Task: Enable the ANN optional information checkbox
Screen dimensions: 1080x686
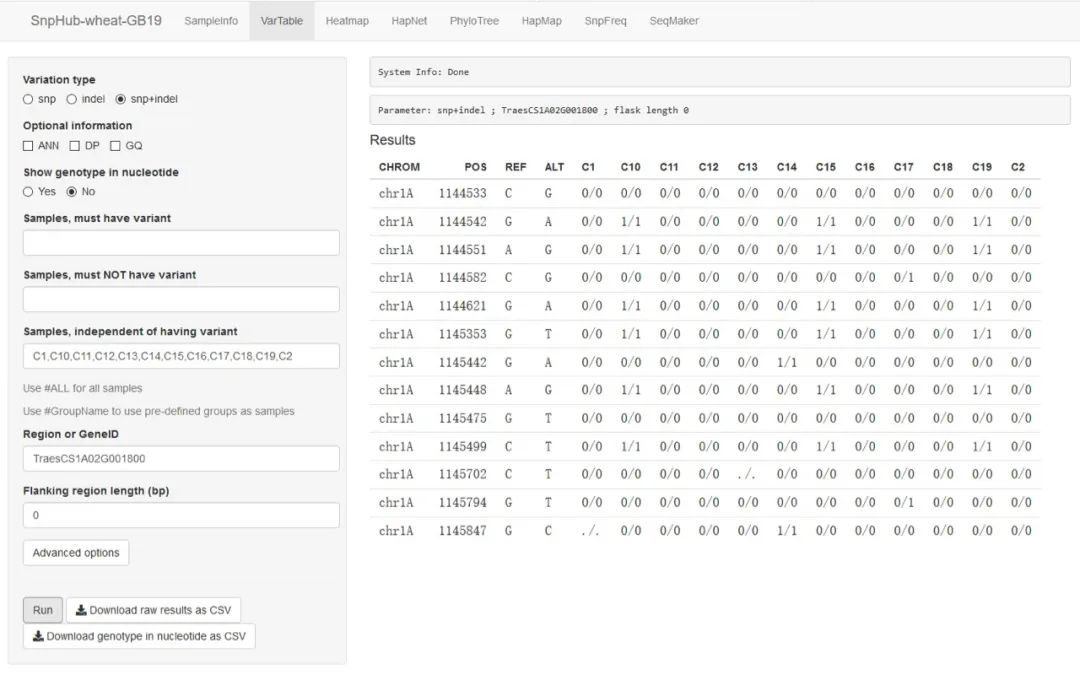Action: 28,146
